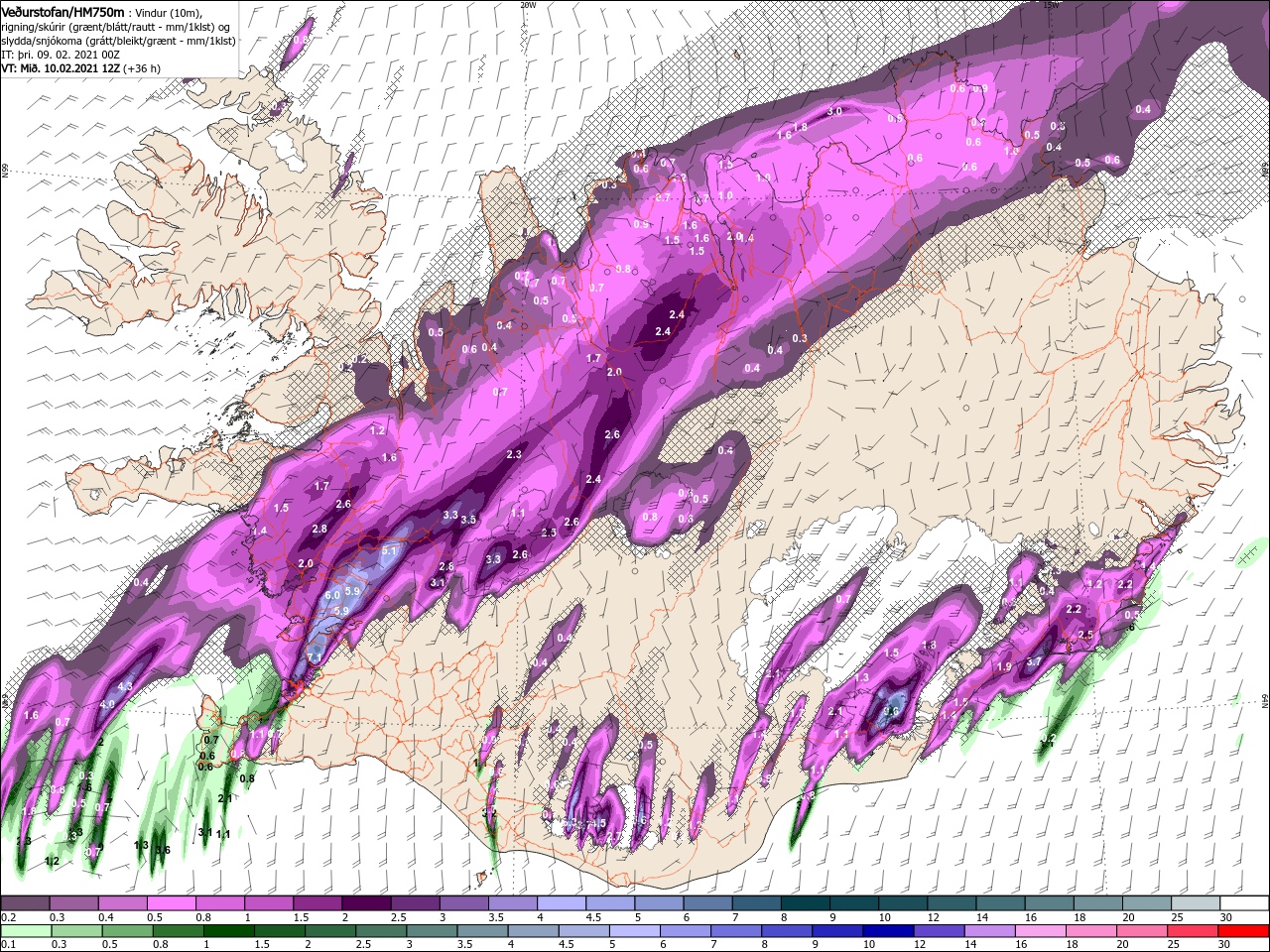Pick the 0.1 swatch in bottom legend row
The width and height of the screenshot is (1270, 952).
point(26,931)
